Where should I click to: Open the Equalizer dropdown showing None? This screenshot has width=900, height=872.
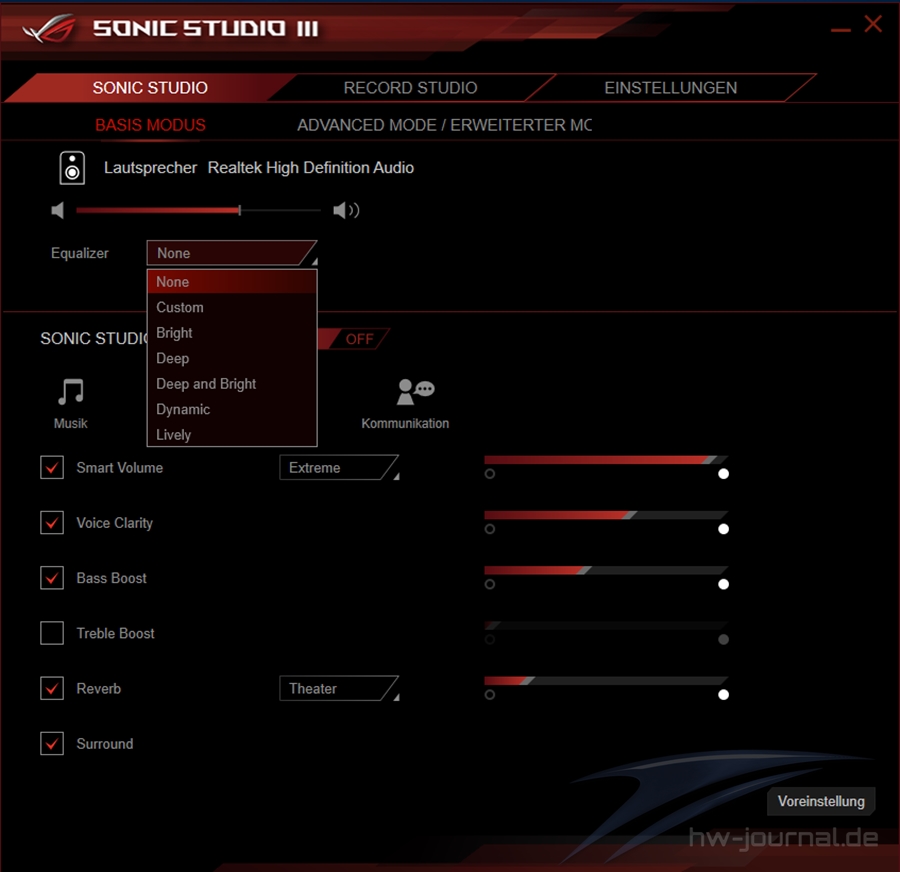232,253
